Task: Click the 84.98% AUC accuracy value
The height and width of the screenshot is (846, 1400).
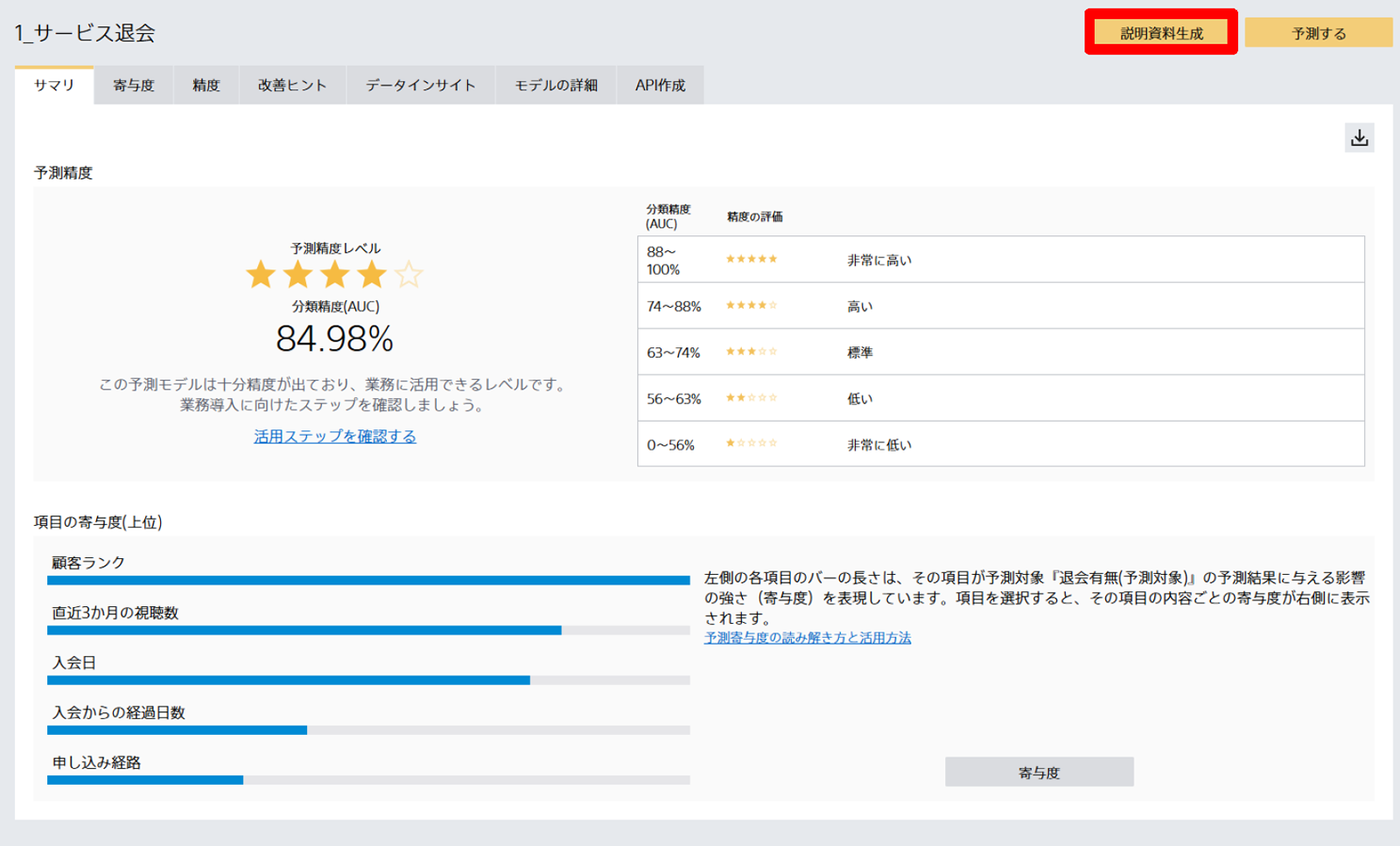Action: [335, 339]
